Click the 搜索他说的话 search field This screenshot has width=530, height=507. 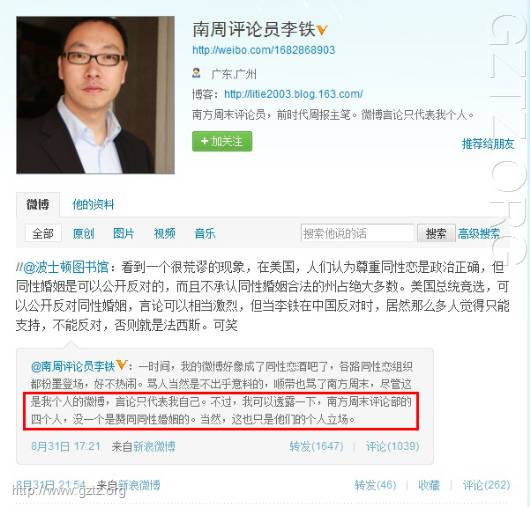(x=358, y=233)
